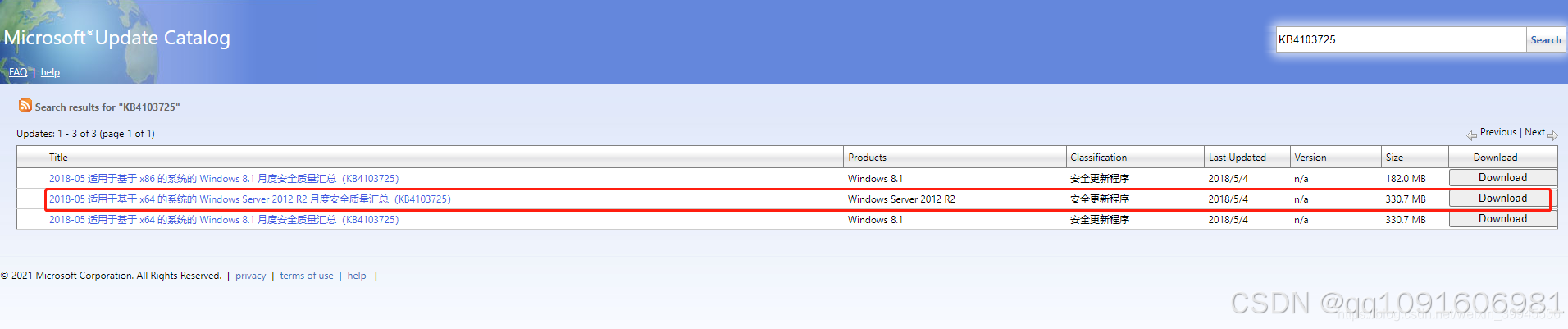Screen dimensions: 1568x329
Task: Click the Microsoft Update Catalog logo title
Action: click(117, 38)
